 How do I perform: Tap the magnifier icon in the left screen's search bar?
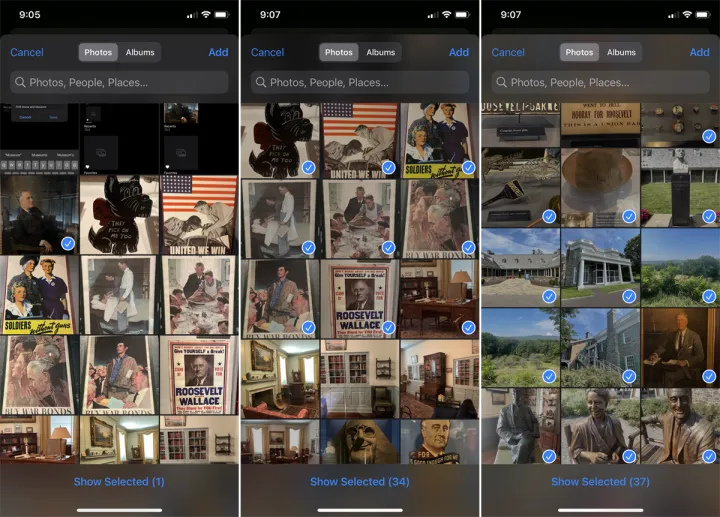point(20,83)
